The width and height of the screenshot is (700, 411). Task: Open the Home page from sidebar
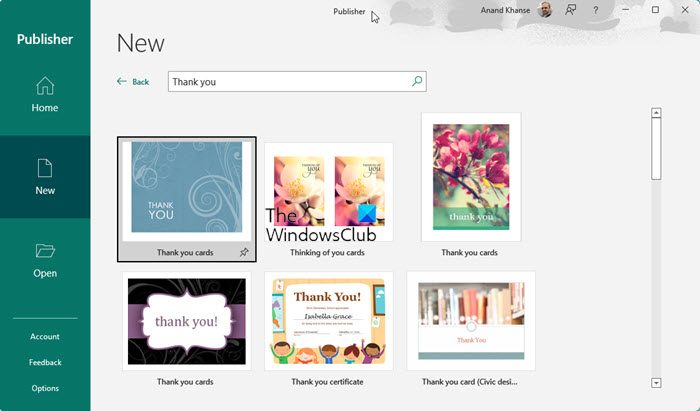point(45,94)
